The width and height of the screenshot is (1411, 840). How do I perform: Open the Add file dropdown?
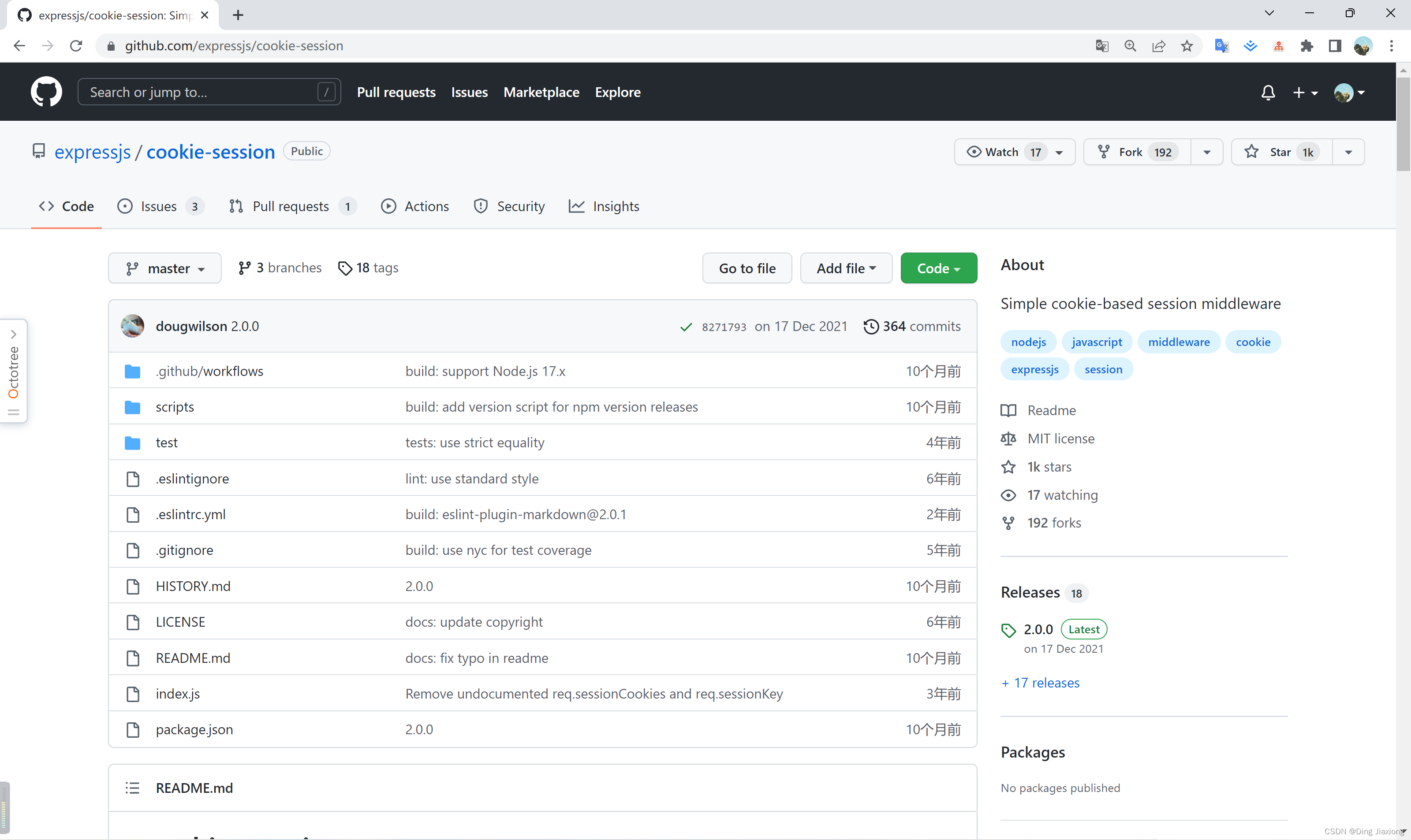click(x=846, y=268)
